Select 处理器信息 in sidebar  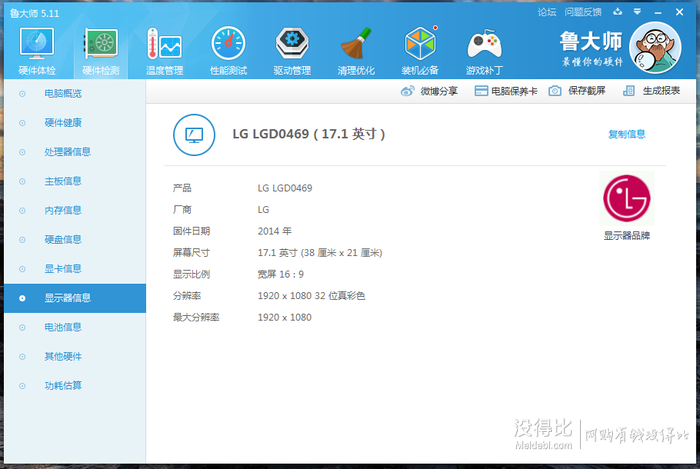(x=75, y=152)
